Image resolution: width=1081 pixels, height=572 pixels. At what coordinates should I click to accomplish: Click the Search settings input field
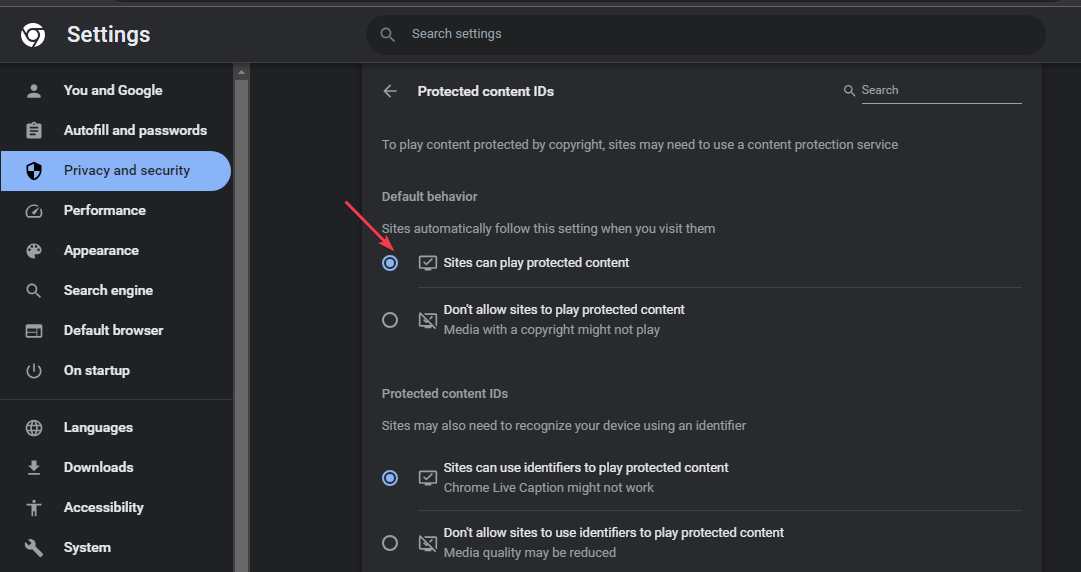[705, 34]
